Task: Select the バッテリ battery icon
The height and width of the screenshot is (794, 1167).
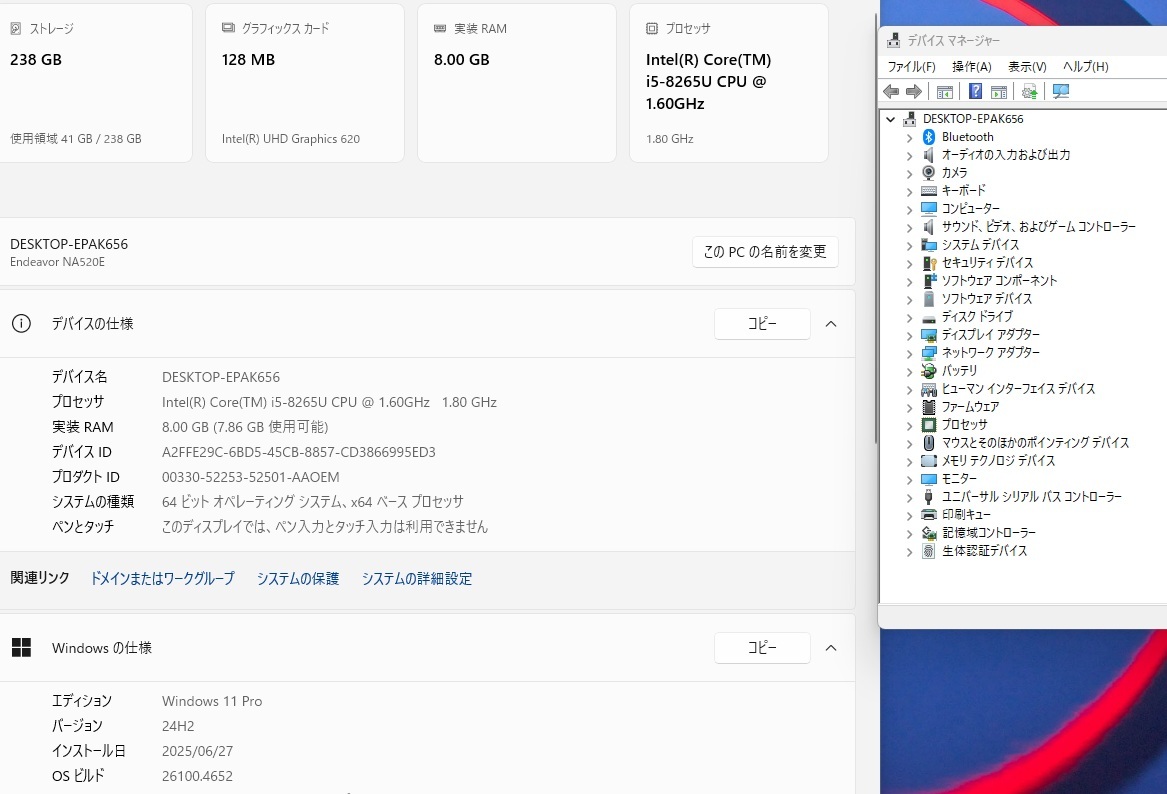Action: pos(929,371)
